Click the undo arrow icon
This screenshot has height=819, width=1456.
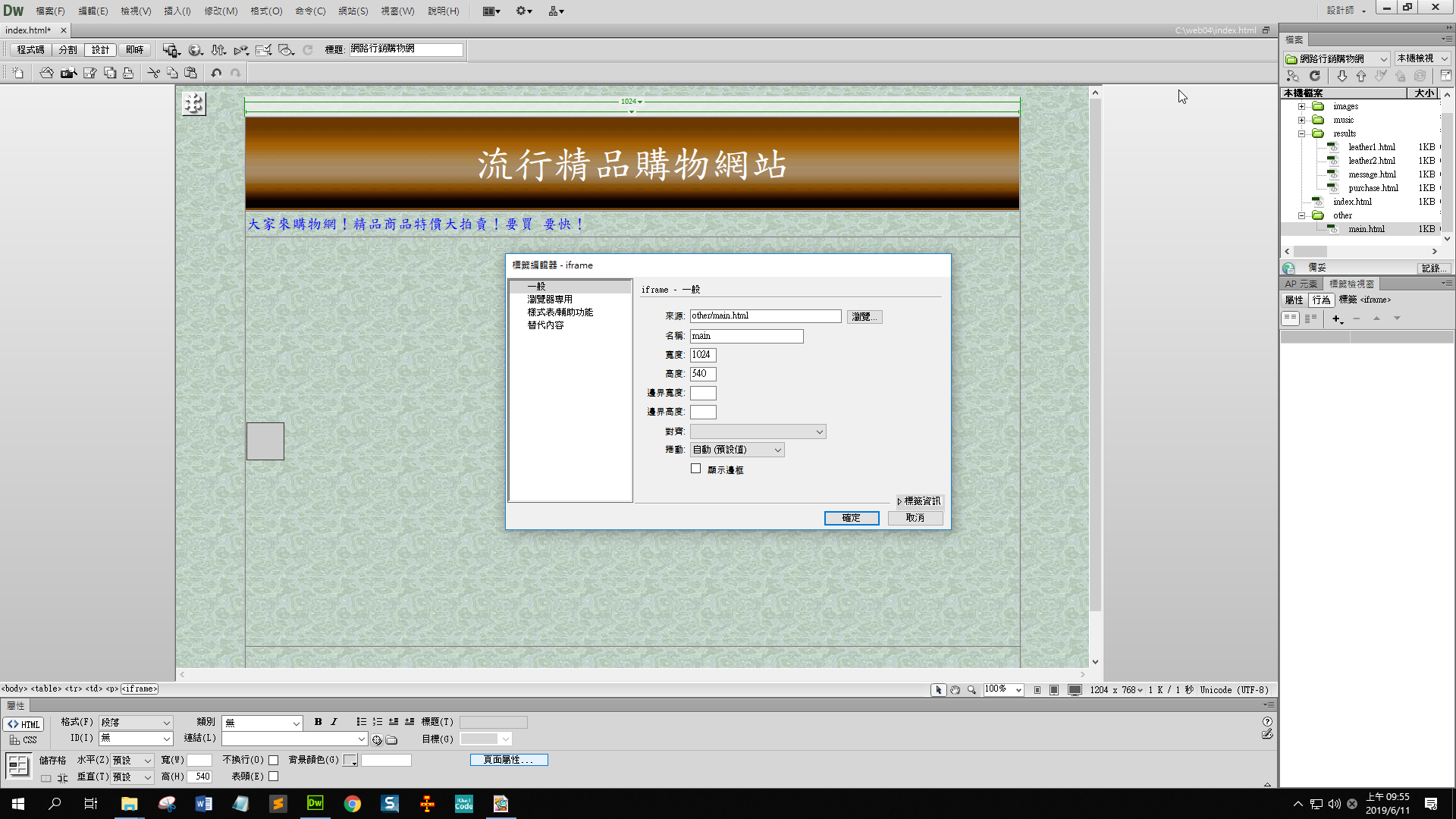pos(216,73)
